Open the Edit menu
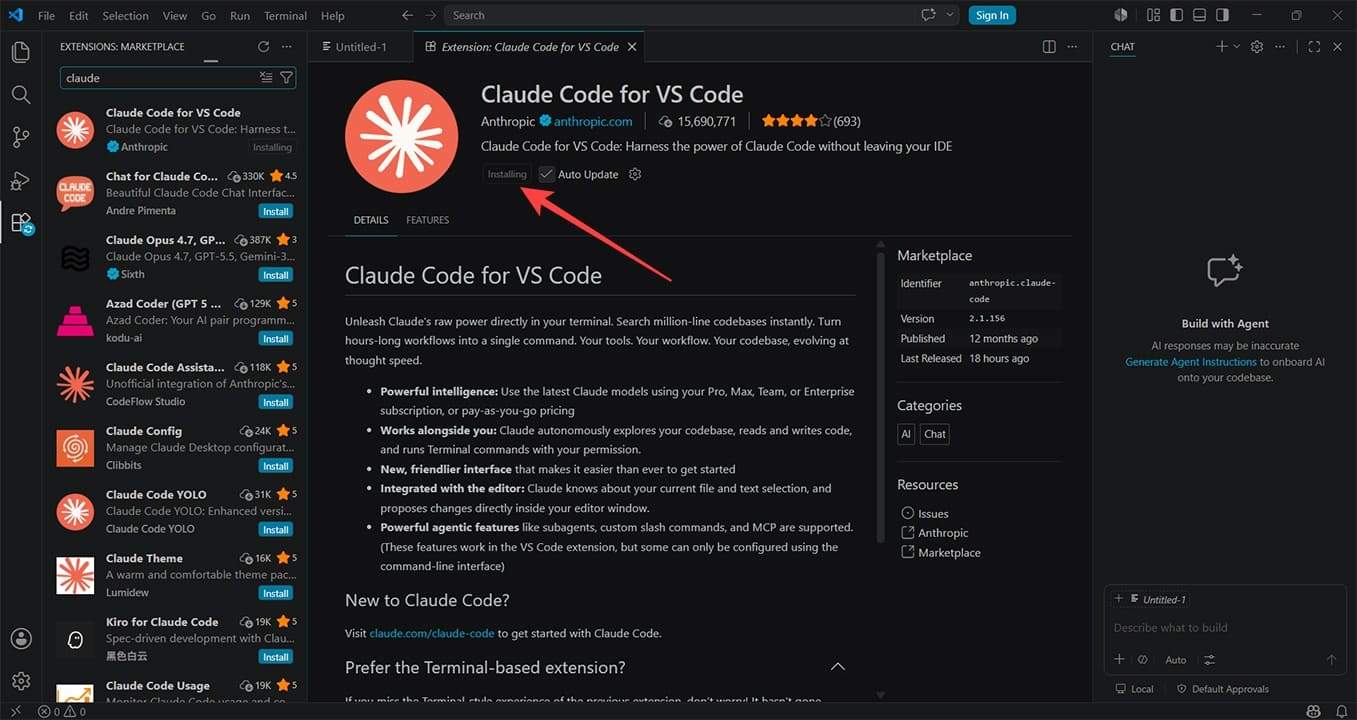1357x720 pixels. [79, 15]
